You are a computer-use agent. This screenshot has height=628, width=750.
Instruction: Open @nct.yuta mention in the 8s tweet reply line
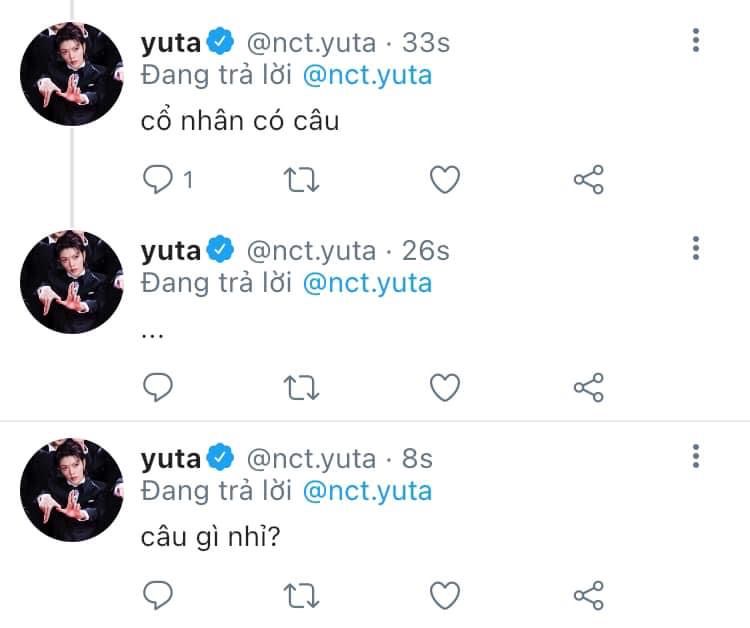(x=366, y=491)
